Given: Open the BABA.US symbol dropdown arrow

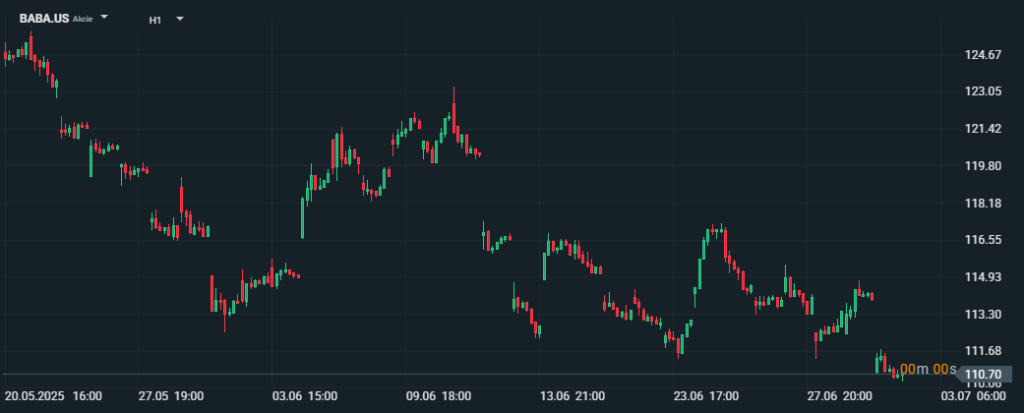Looking at the screenshot, I should [x=104, y=18].
